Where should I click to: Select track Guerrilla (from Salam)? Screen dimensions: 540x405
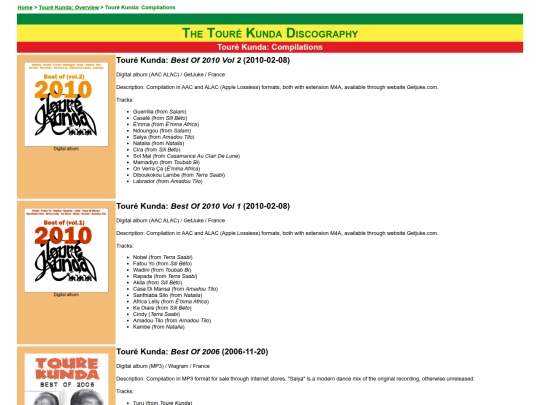[x=159, y=112]
